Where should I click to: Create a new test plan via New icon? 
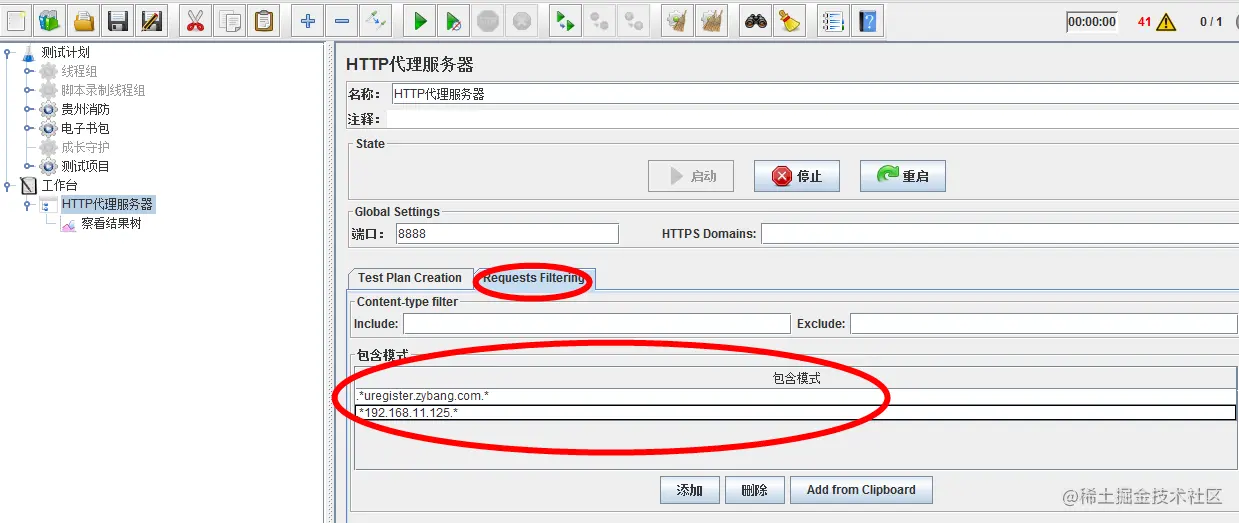tap(16, 20)
